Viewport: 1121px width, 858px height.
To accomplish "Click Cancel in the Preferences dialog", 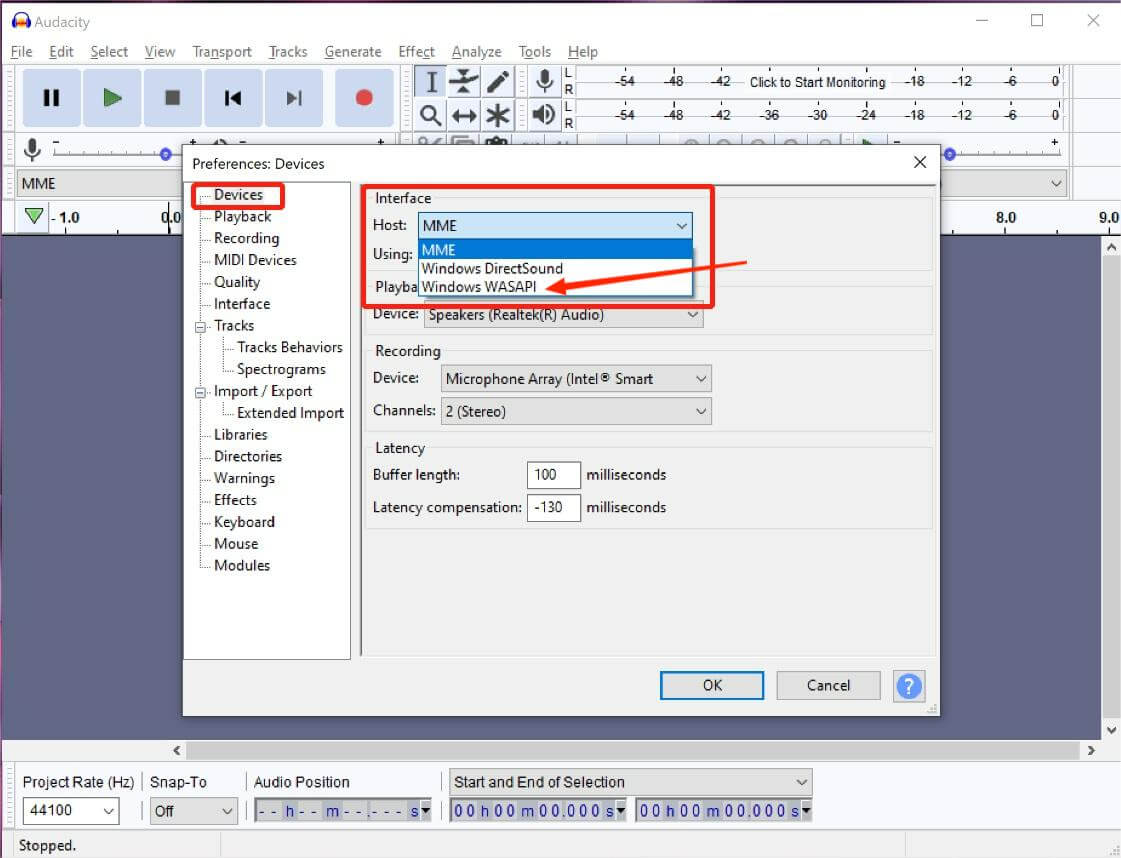I will (x=829, y=686).
